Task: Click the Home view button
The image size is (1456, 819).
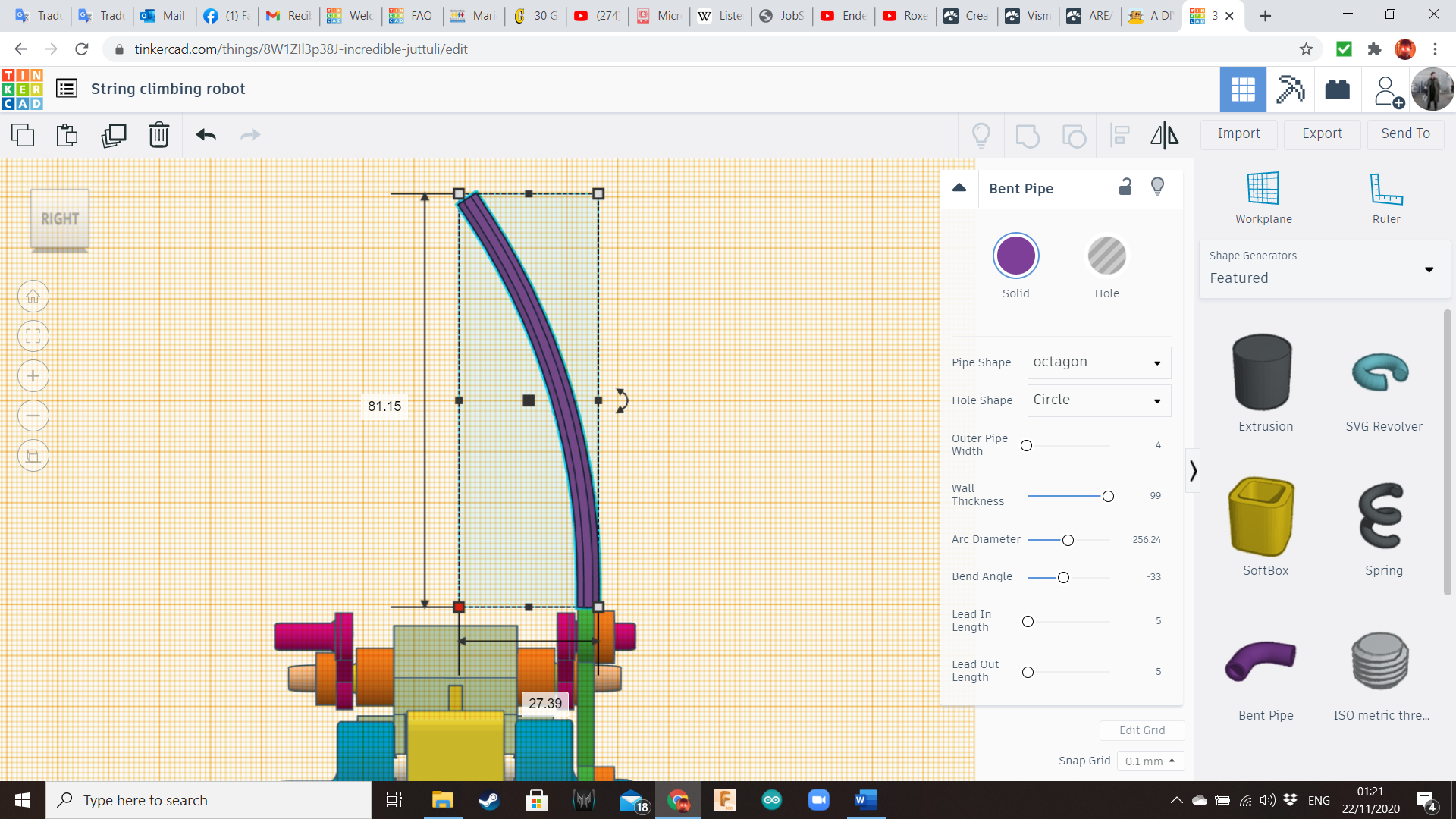Action: (33, 297)
